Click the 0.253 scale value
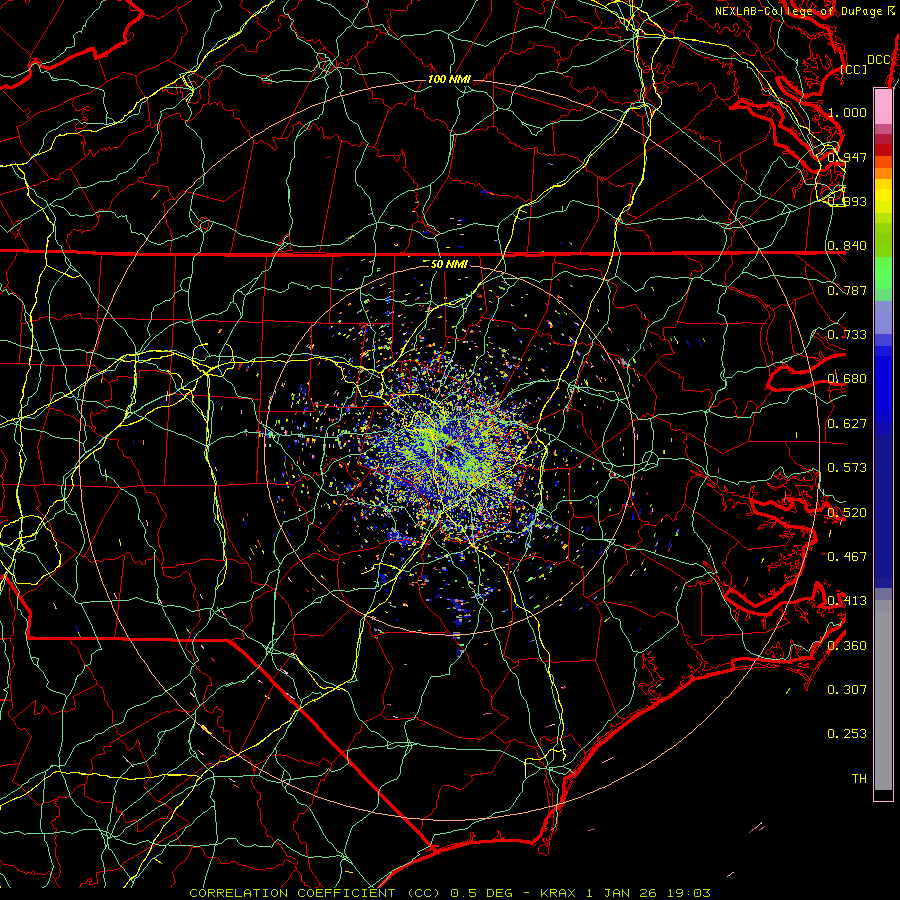Screen dimensions: 900x900 pyautogui.click(x=847, y=734)
